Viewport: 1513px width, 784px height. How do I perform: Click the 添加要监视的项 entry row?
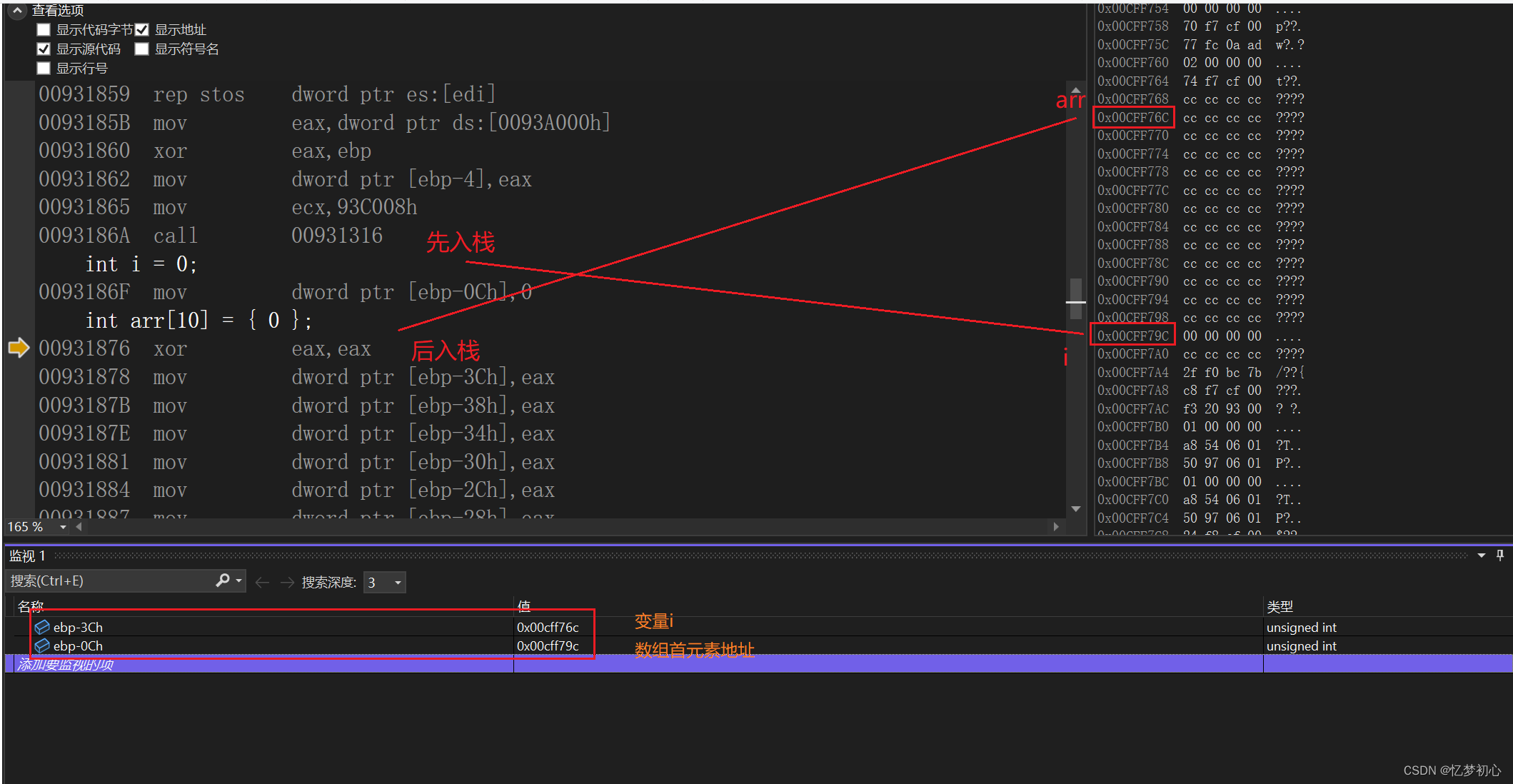point(758,665)
